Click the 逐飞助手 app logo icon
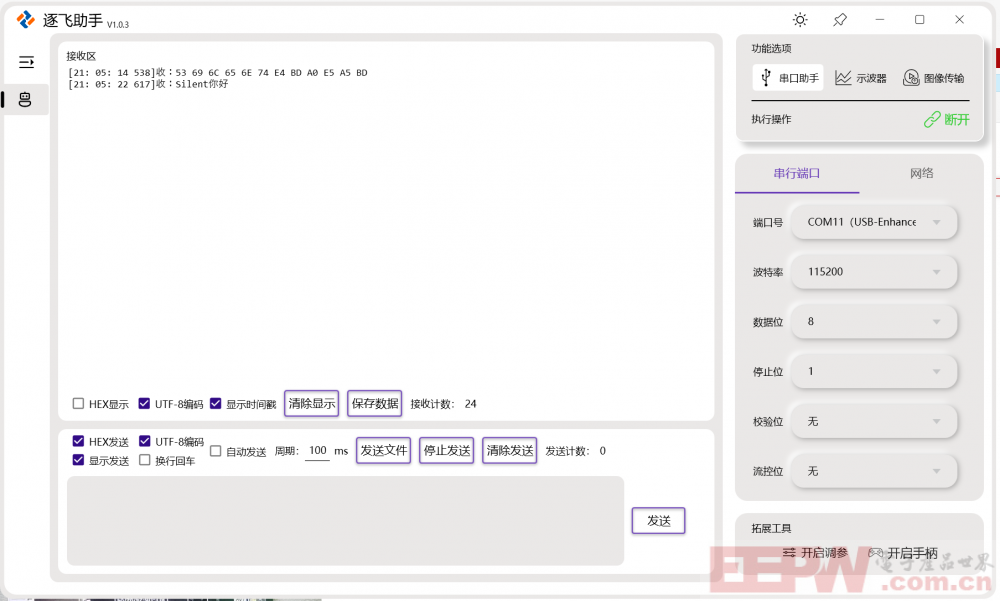Screen dimensions: 1000x601 click(26, 20)
